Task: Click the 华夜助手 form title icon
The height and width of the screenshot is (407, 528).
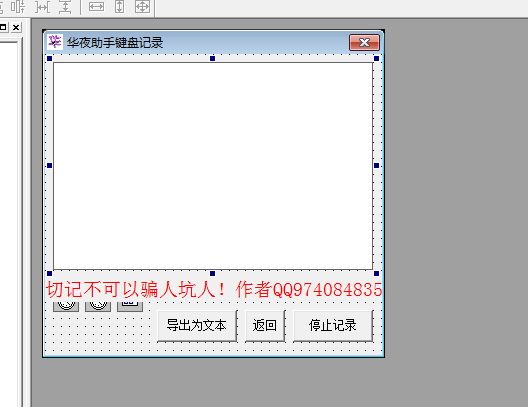Action: 55,42
